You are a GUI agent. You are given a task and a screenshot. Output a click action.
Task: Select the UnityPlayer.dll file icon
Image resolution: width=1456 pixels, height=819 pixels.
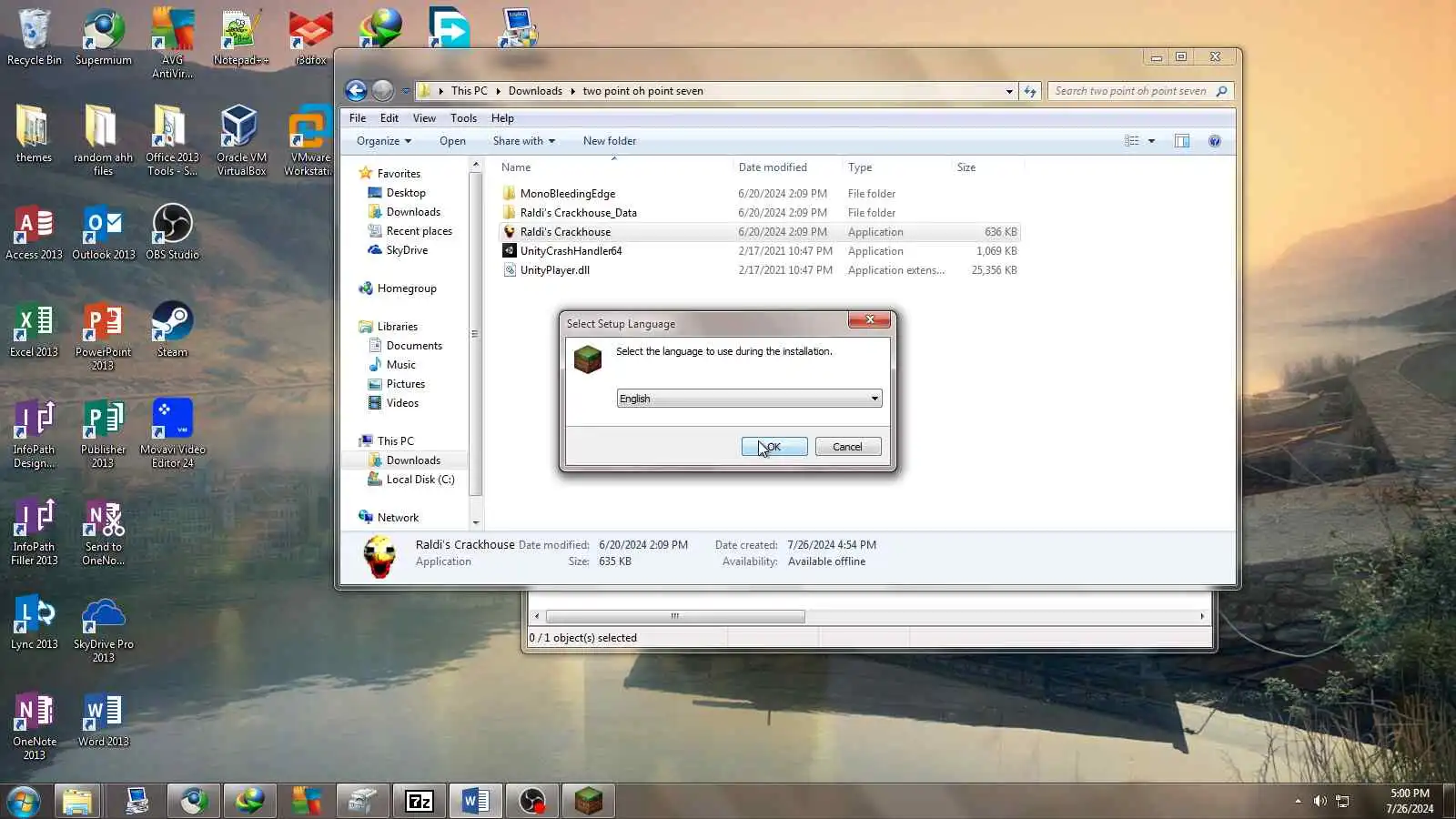510,270
